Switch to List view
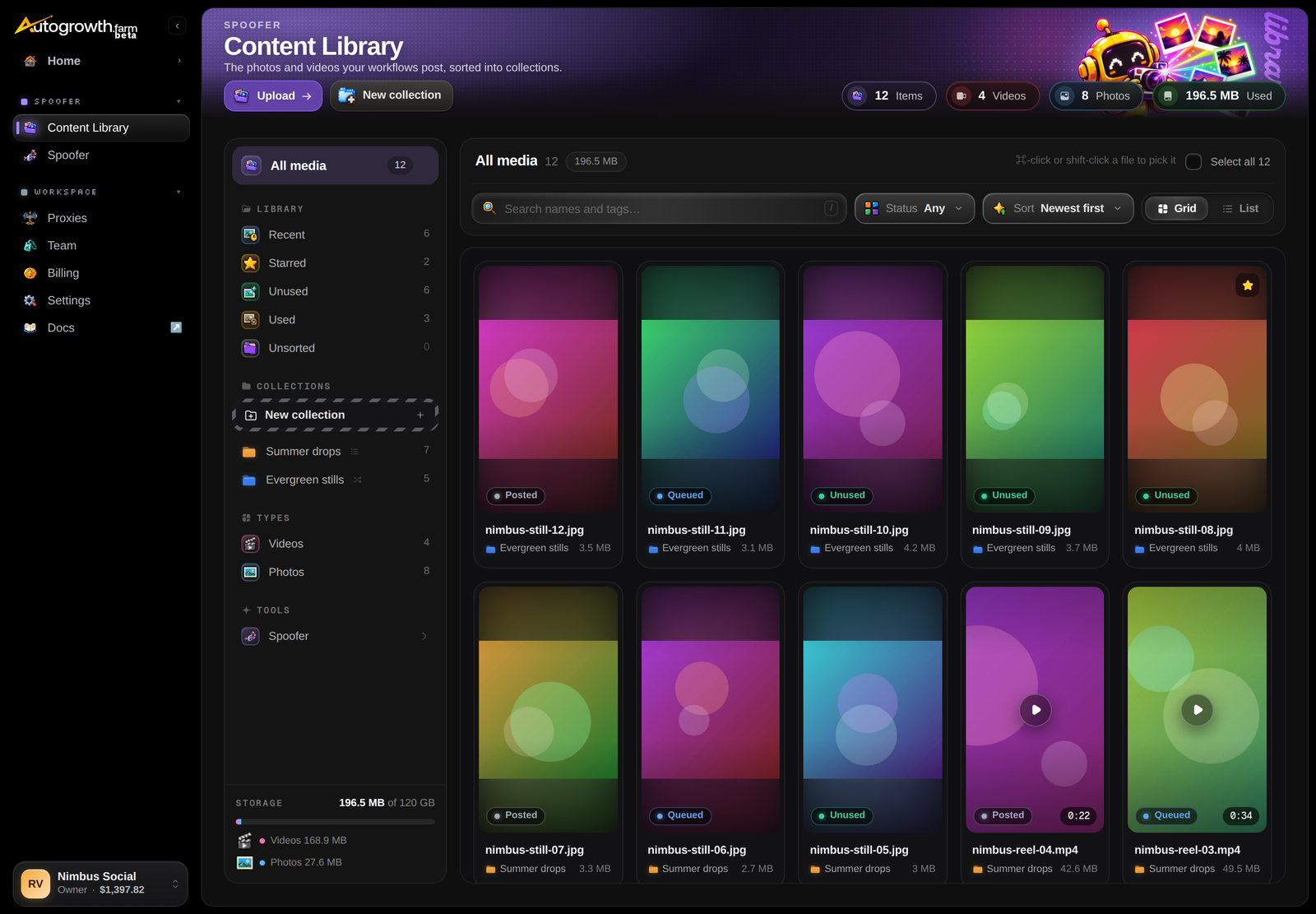 [x=1240, y=209]
